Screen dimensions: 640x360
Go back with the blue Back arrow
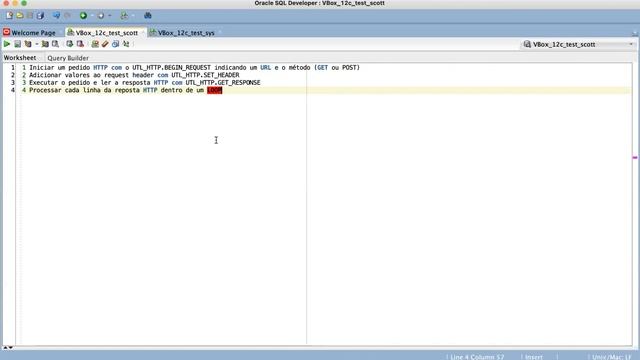click(56, 16)
